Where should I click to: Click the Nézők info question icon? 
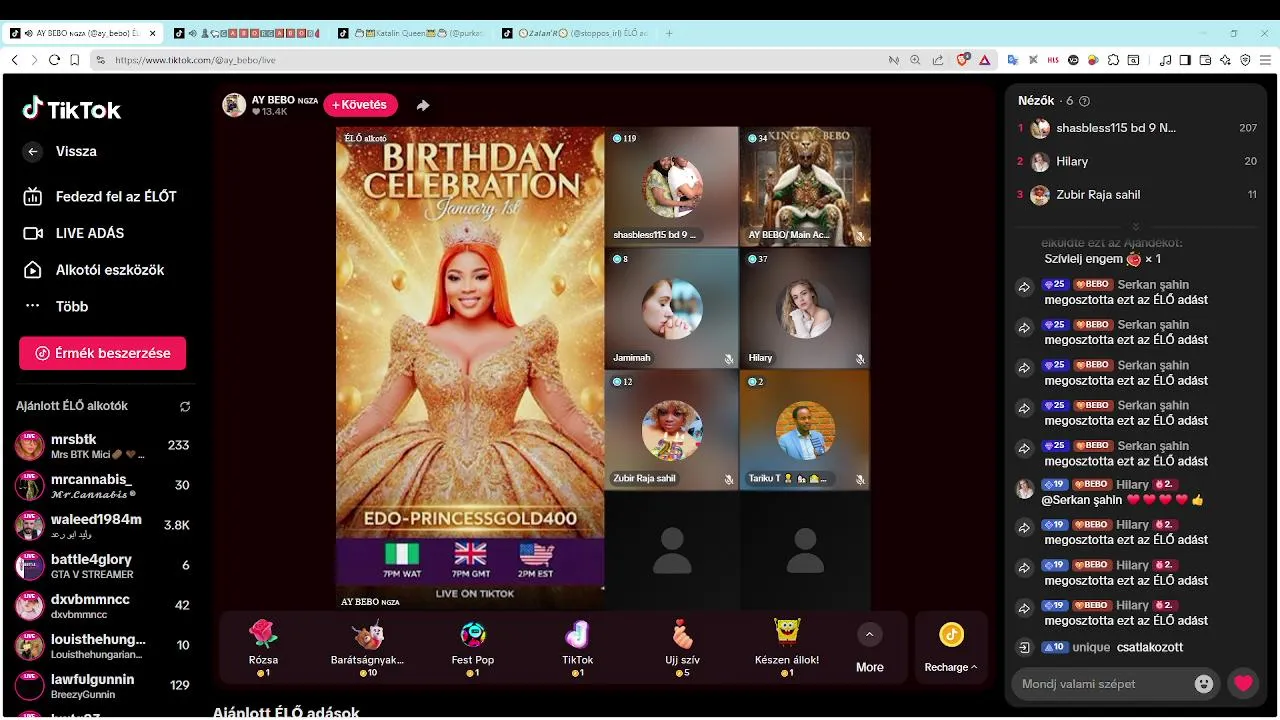coord(1085,101)
